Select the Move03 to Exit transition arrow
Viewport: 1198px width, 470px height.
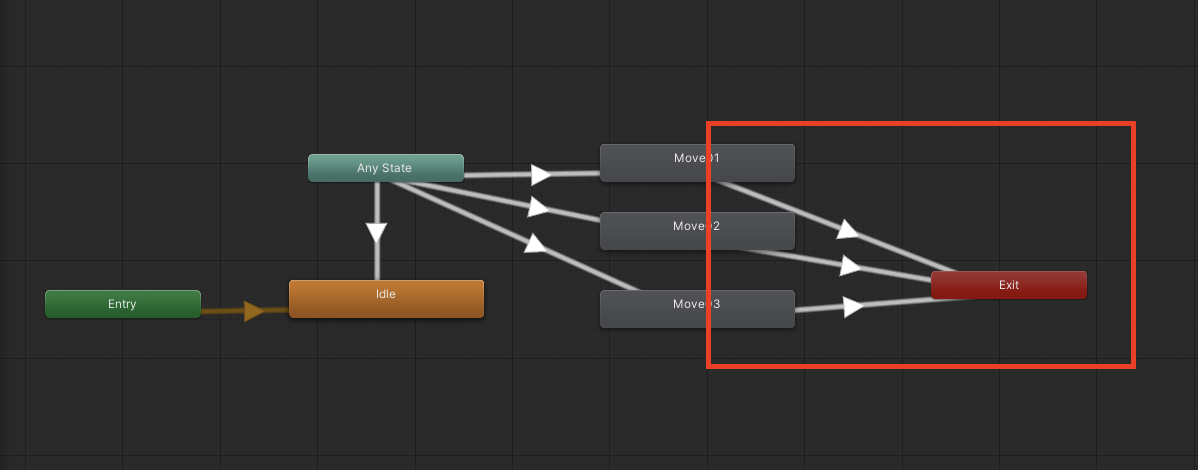(853, 306)
